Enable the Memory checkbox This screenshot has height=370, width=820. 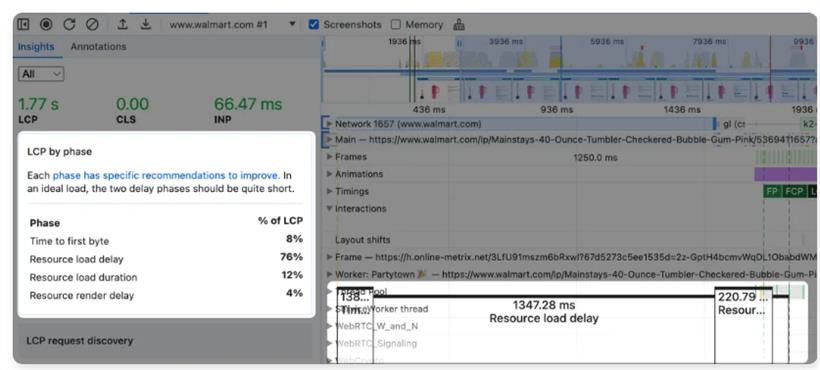click(396, 25)
